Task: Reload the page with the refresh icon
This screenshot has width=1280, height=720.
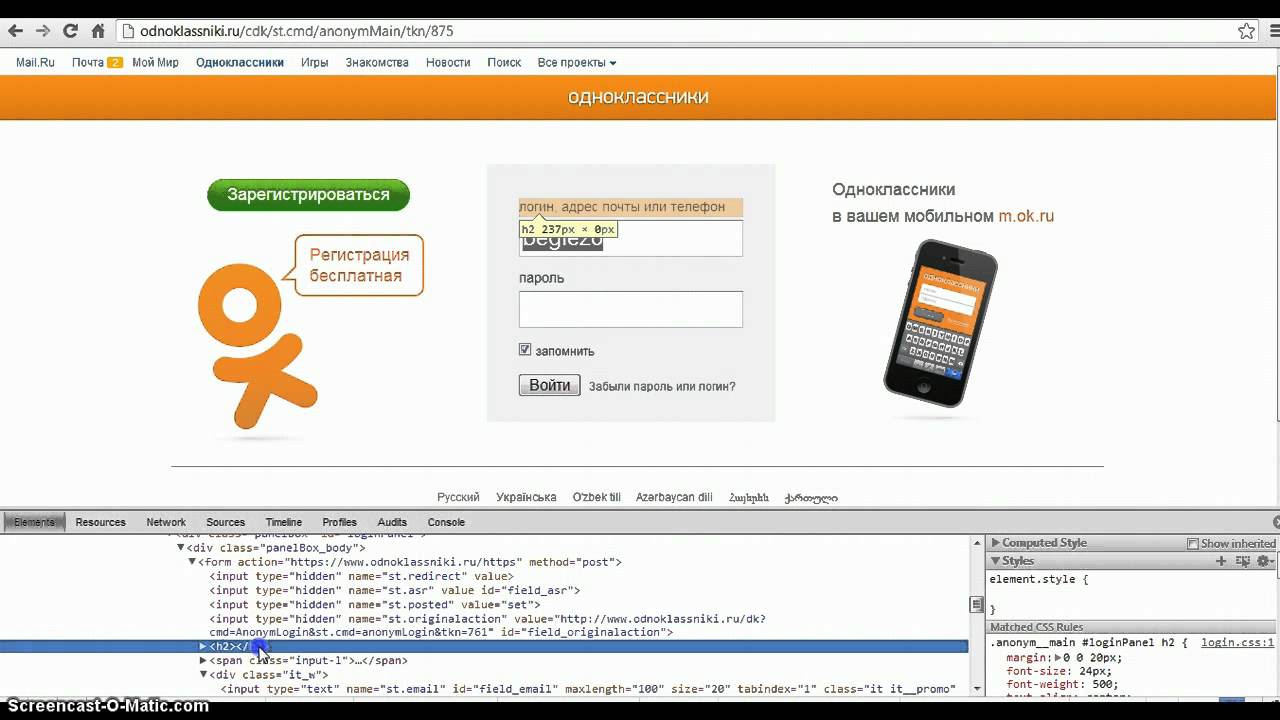Action: click(70, 31)
